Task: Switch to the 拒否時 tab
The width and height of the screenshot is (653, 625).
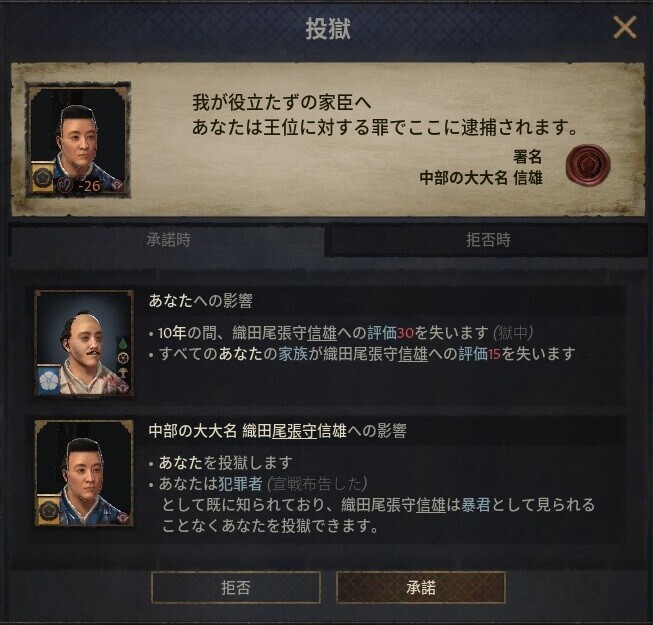Action: tap(487, 240)
